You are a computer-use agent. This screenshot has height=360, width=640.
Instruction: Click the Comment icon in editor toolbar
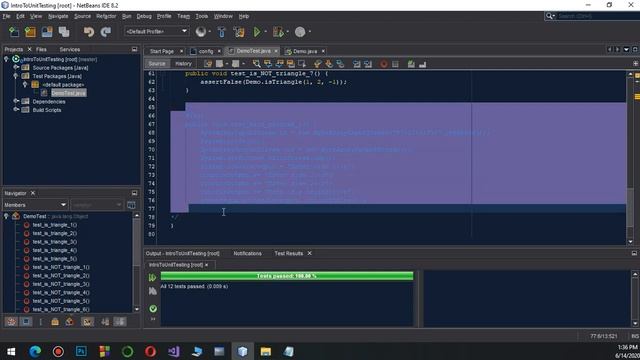pyautogui.click(x=411, y=64)
